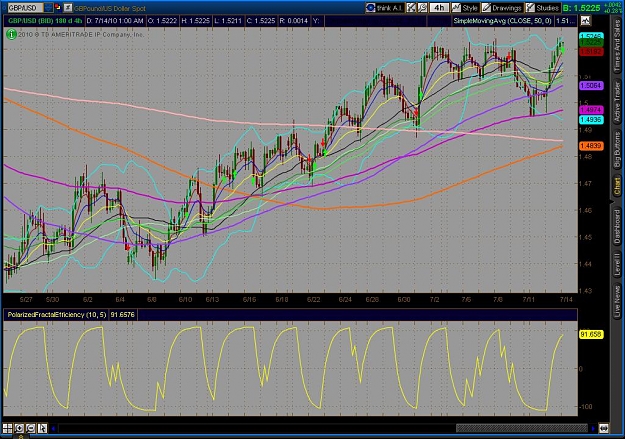Click the horizontal time scrollbar thumb
Screen dimensions: 625x439
click(521, 429)
